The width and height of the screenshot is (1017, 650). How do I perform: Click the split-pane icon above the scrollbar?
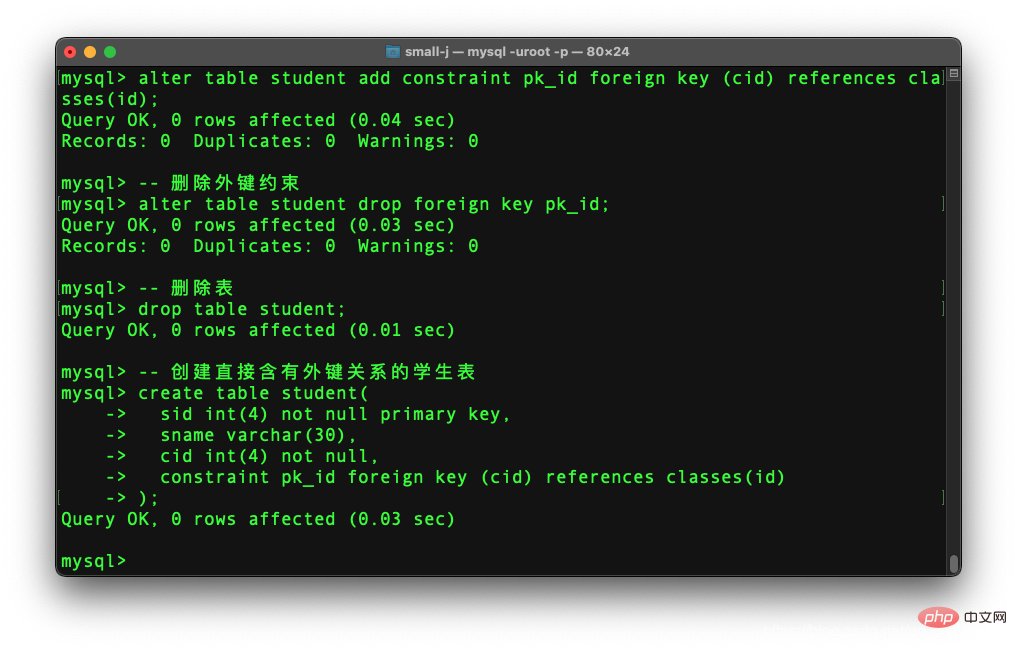[x=954, y=73]
